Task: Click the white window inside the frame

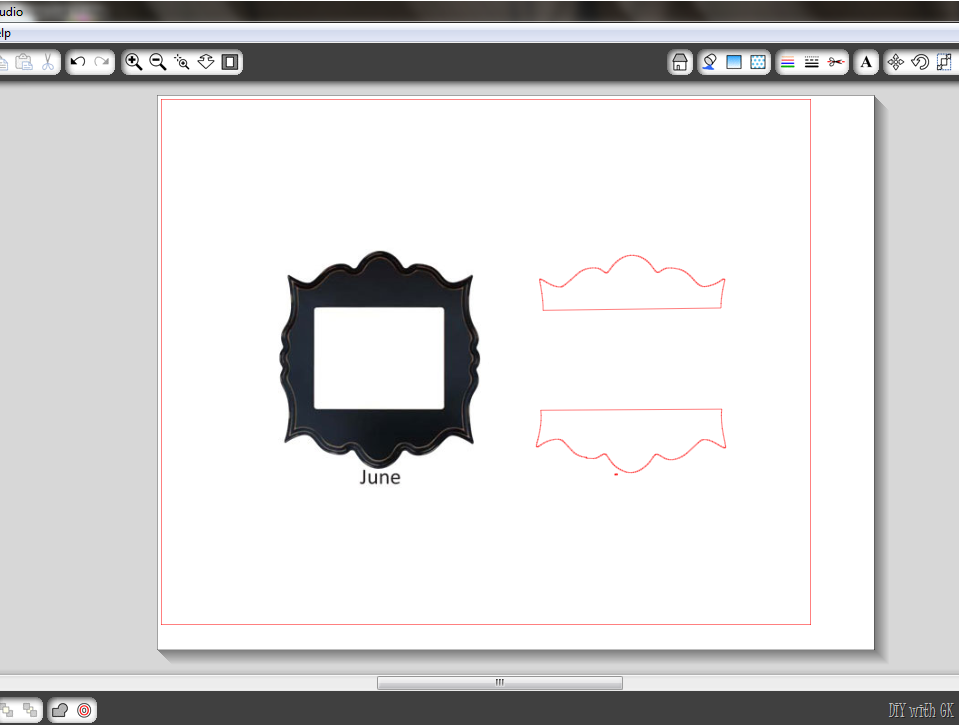Action: (379, 358)
